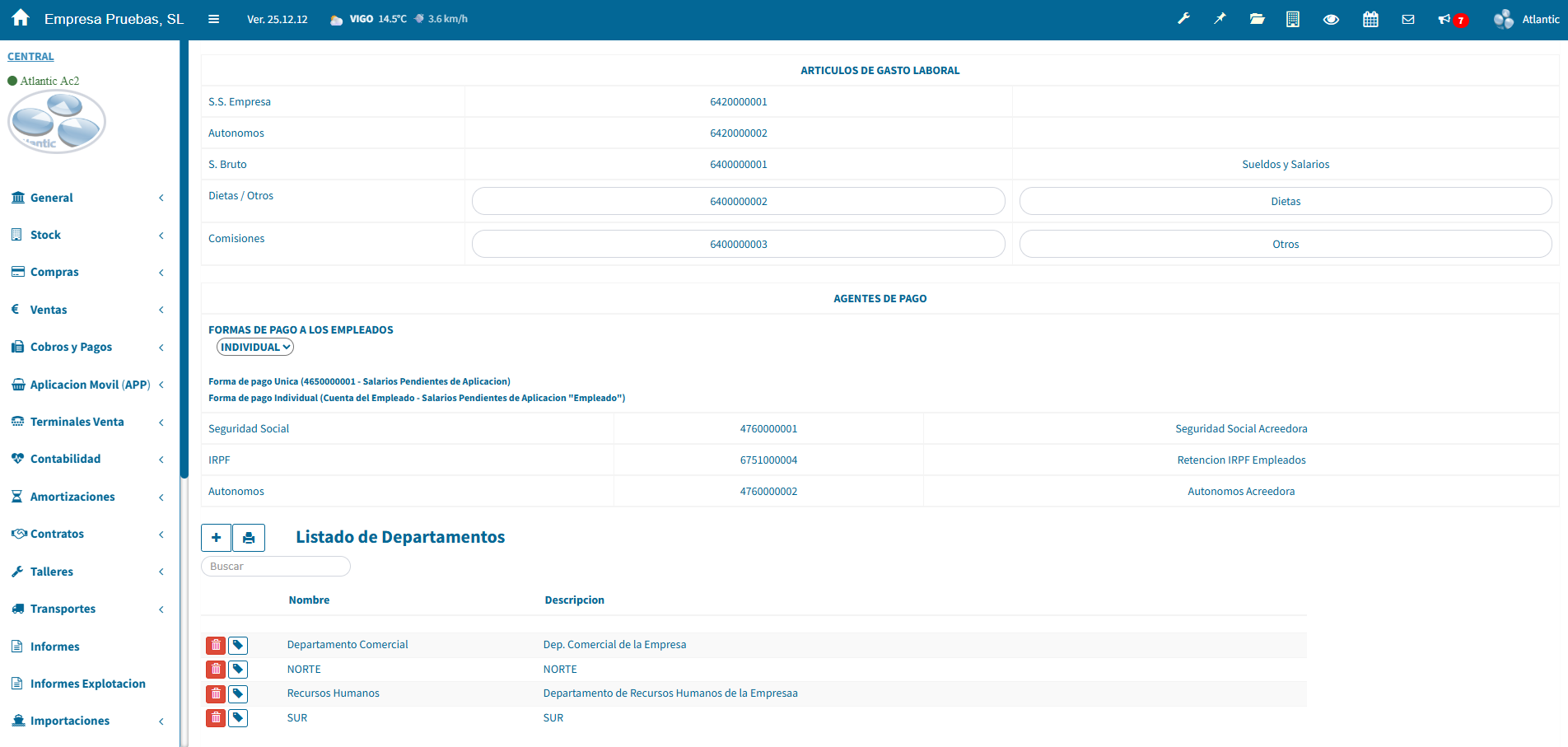Open the INDIVIDUAL payment form dropdown
This screenshot has width=1568, height=747.
[255, 347]
